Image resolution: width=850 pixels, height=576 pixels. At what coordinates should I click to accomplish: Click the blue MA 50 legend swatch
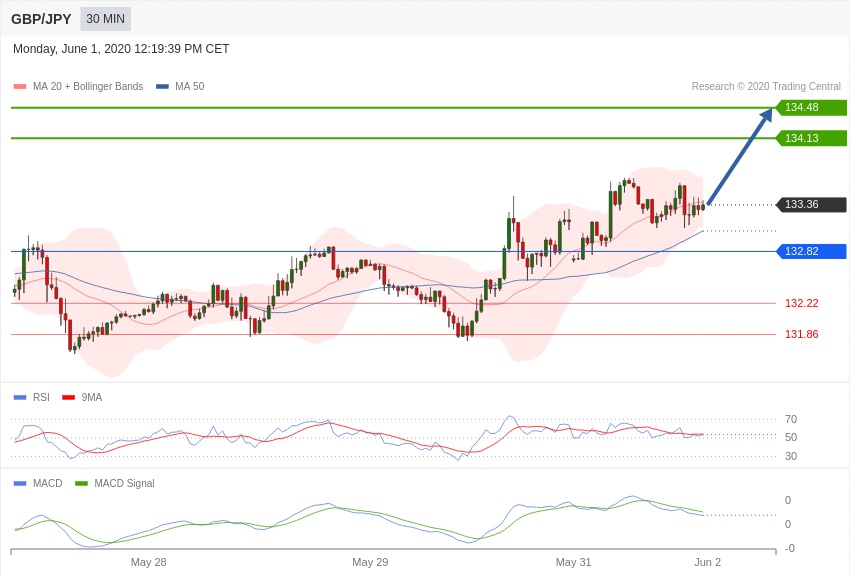pos(162,86)
